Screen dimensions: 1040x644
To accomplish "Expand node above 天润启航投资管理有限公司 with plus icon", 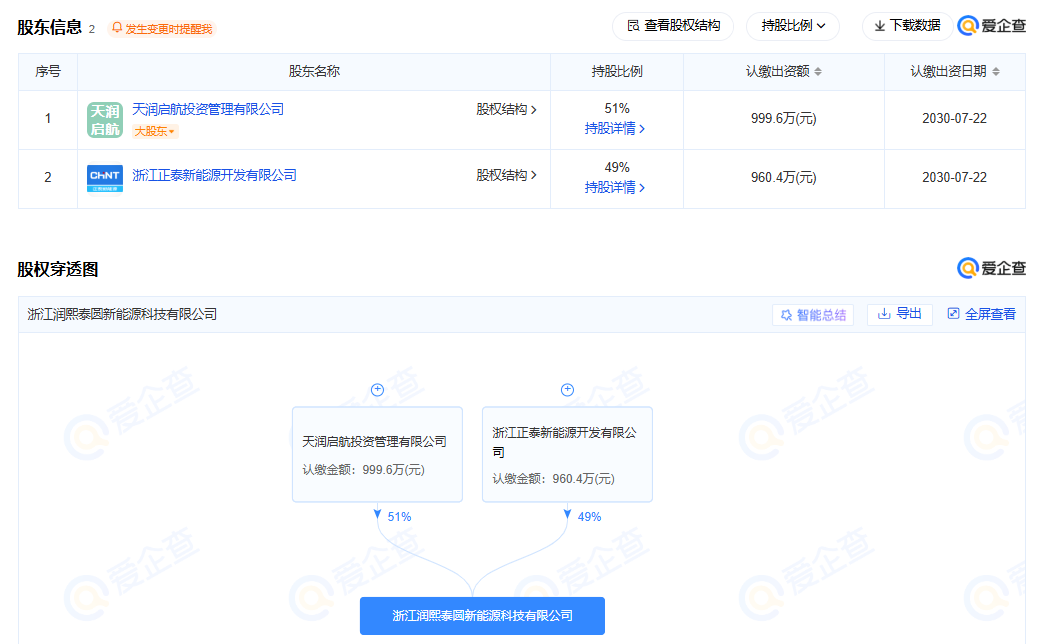I will (377, 390).
